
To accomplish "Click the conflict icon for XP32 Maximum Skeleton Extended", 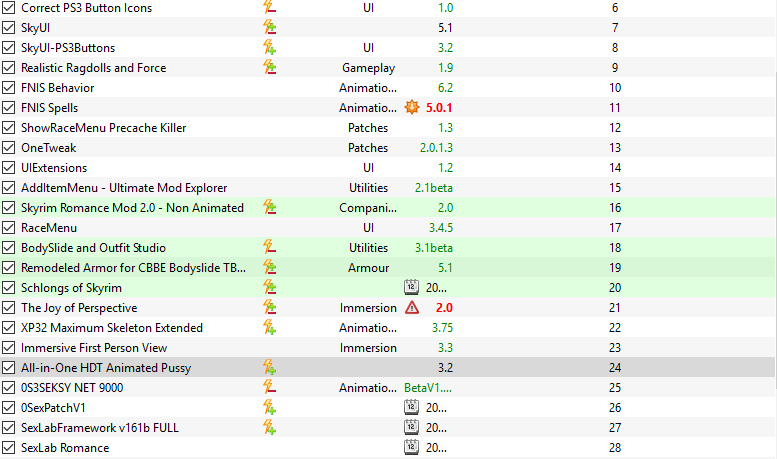I will pyautogui.click(x=270, y=327).
